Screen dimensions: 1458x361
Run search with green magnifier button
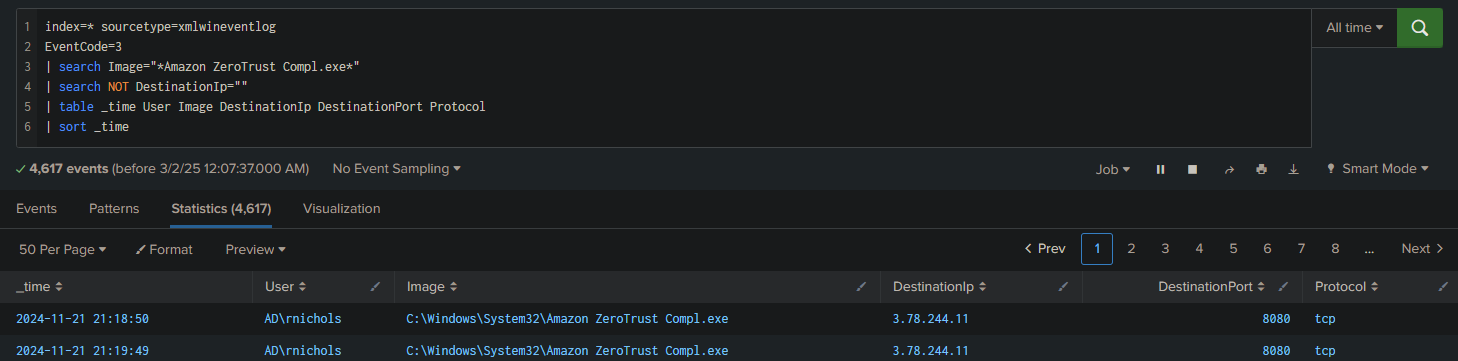point(1419,28)
